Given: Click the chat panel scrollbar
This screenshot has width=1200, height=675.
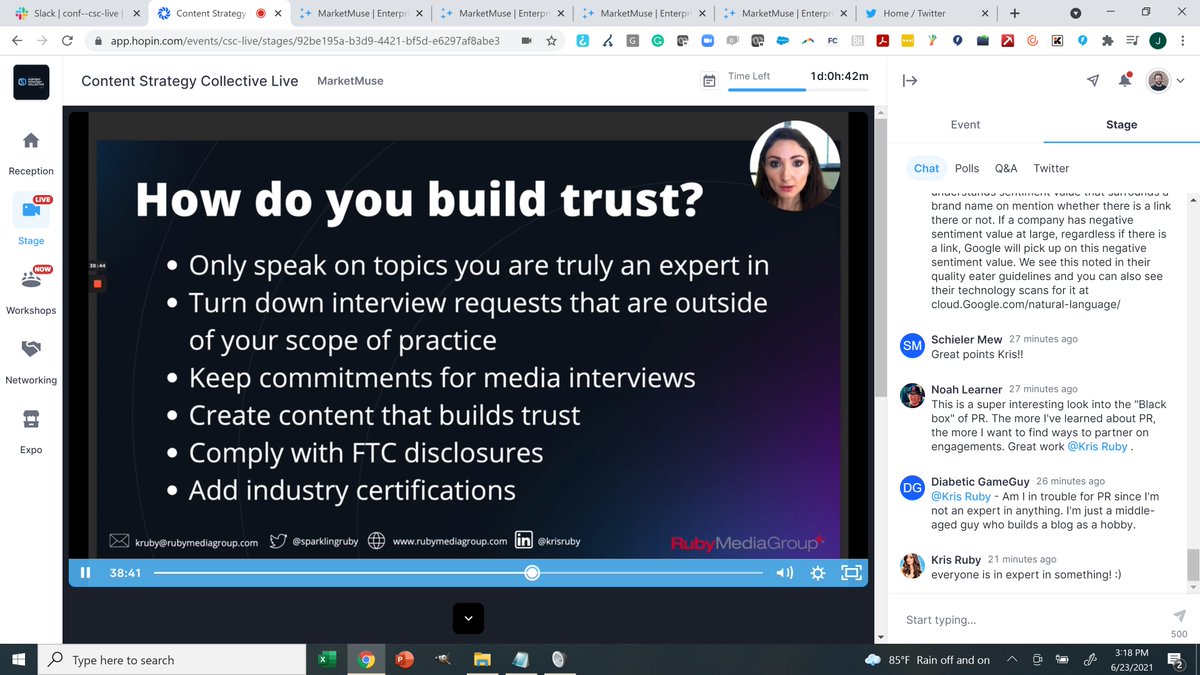Looking at the screenshot, I should tap(1192, 565).
